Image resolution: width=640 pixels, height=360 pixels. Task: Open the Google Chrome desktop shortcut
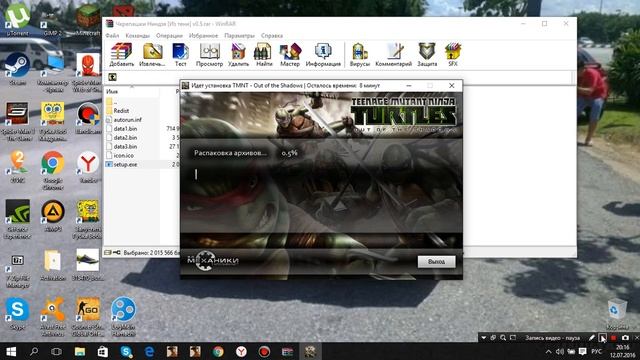click(x=53, y=170)
